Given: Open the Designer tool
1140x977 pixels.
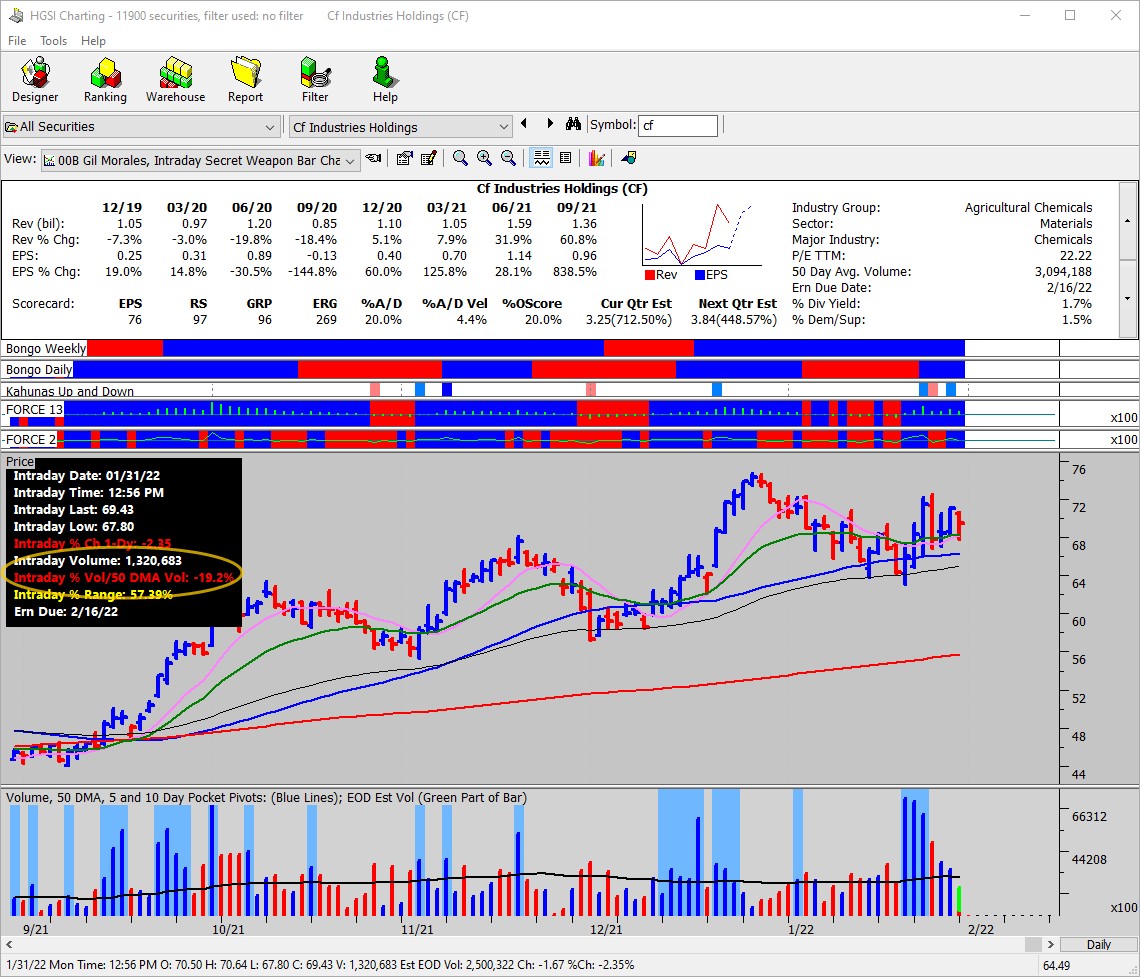Looking at the screenshot, I should tap(35, 80).
